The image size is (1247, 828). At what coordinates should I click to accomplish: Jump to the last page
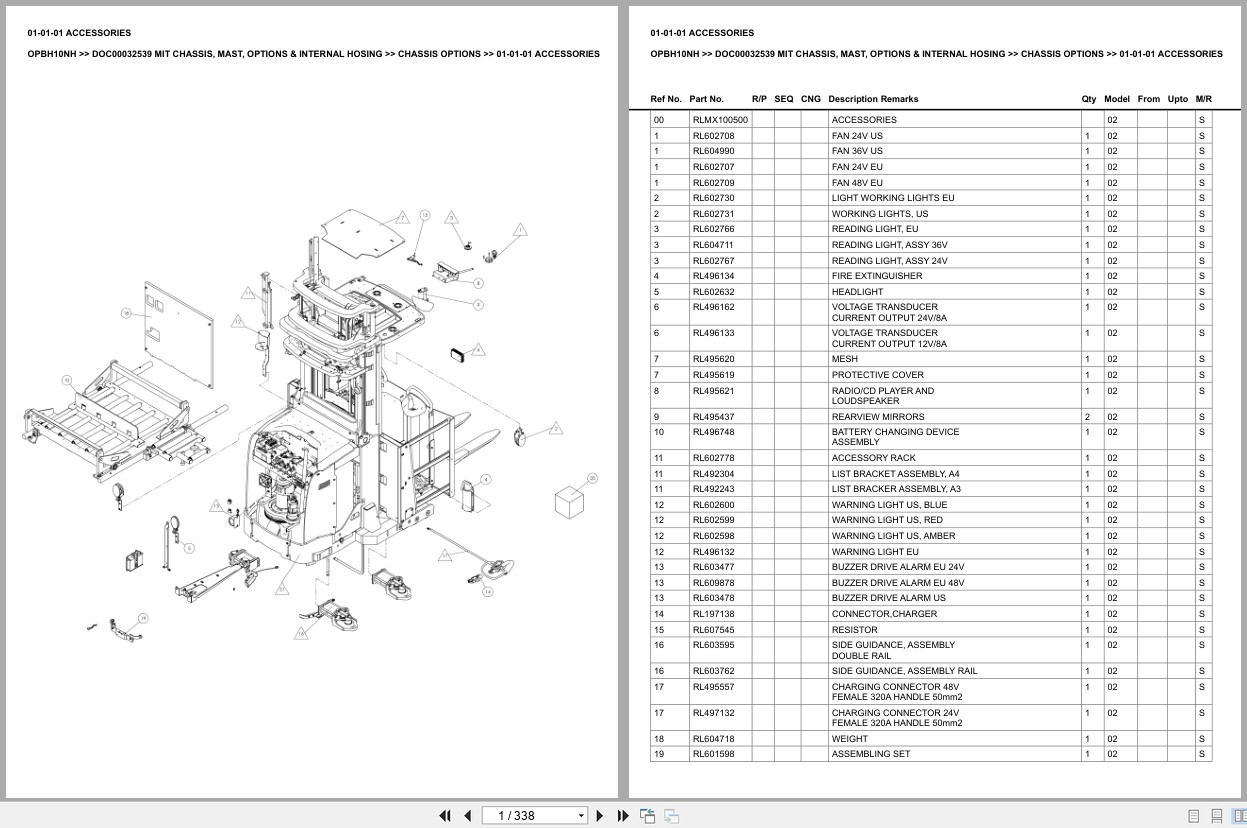[x=623, y=815]
